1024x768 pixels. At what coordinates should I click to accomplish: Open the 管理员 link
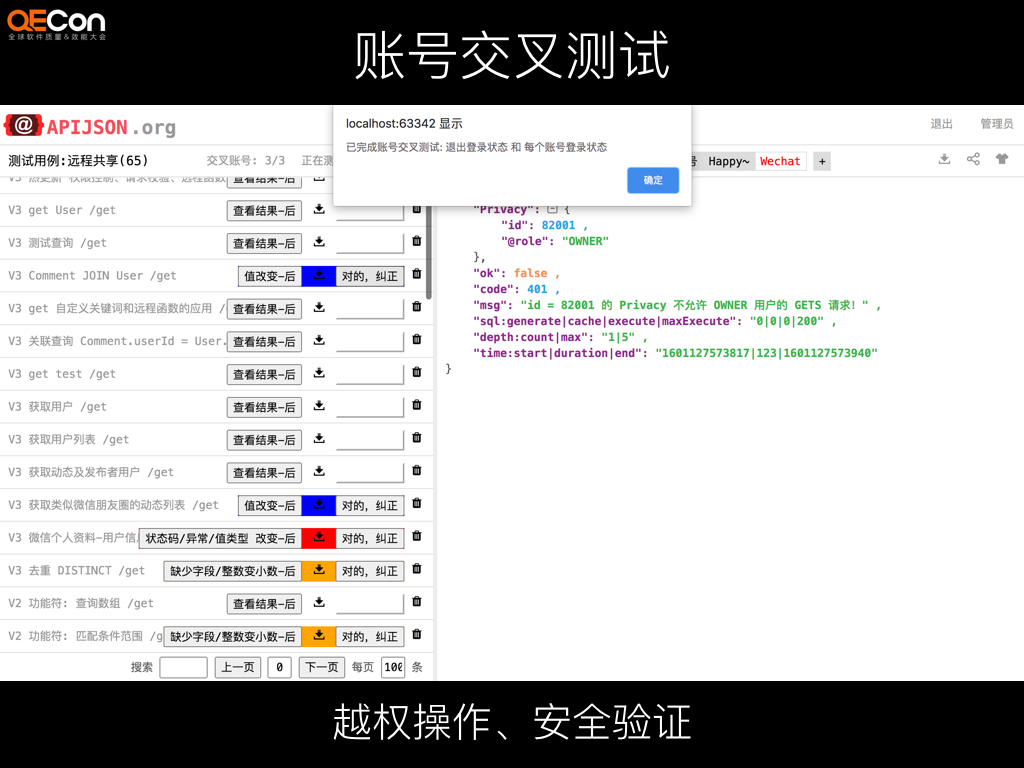(x=996, y=124)
